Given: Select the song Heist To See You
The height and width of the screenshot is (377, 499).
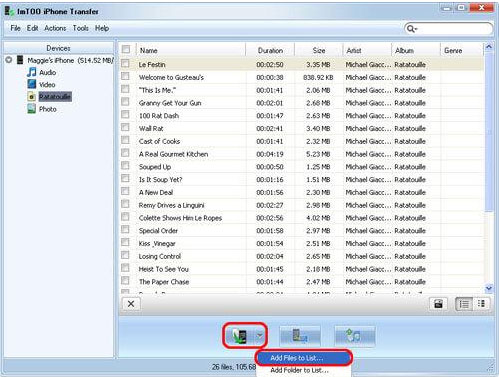Looking at the screenshot, I should tap(163, 269).
